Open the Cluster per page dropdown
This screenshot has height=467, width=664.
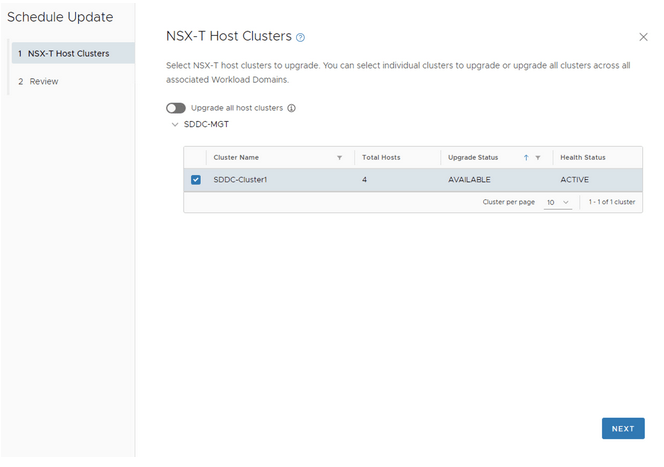click(x=558, y=202)
